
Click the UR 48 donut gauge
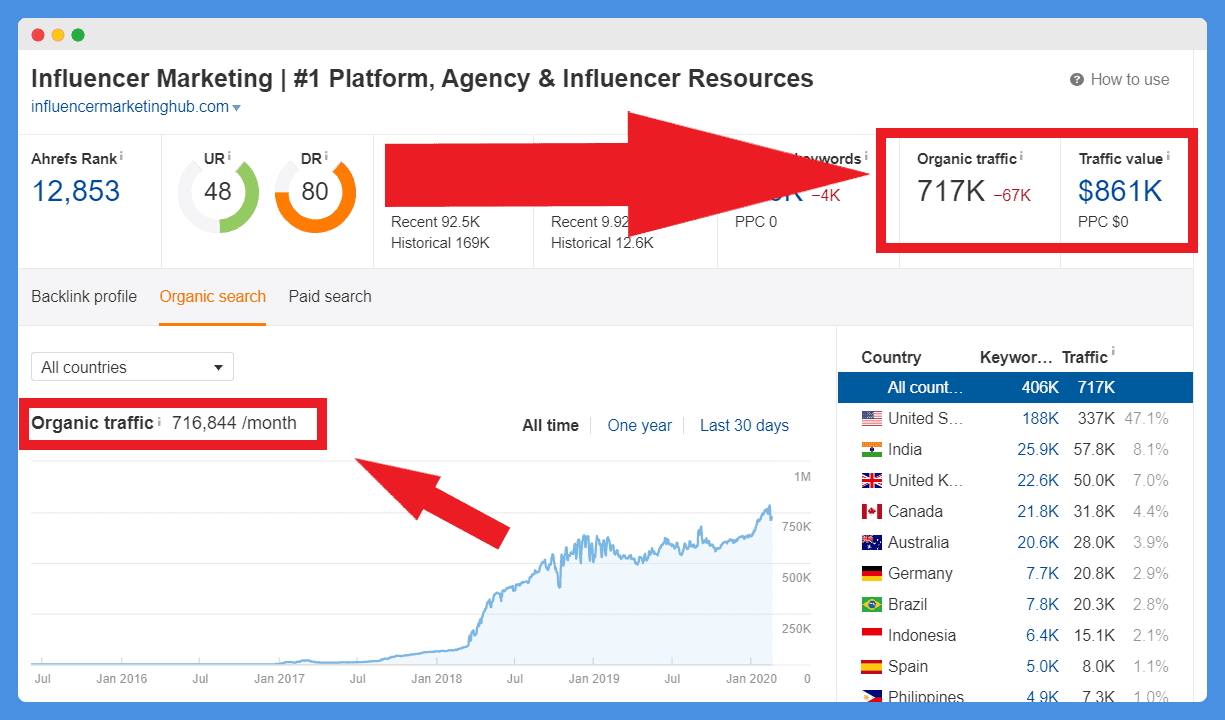pos(218,192)
